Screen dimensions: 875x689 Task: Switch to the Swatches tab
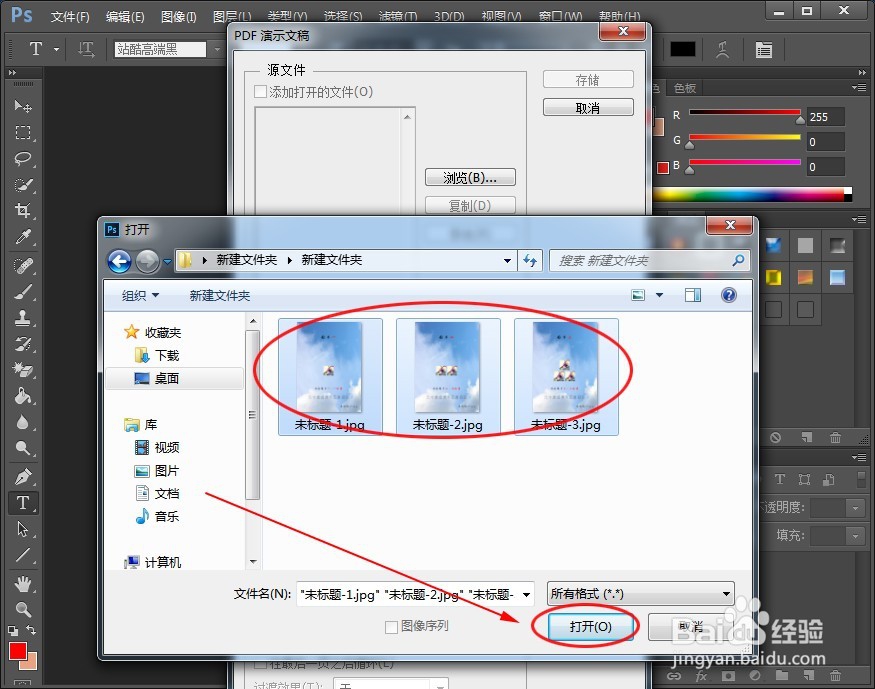[x=685, y=88]
